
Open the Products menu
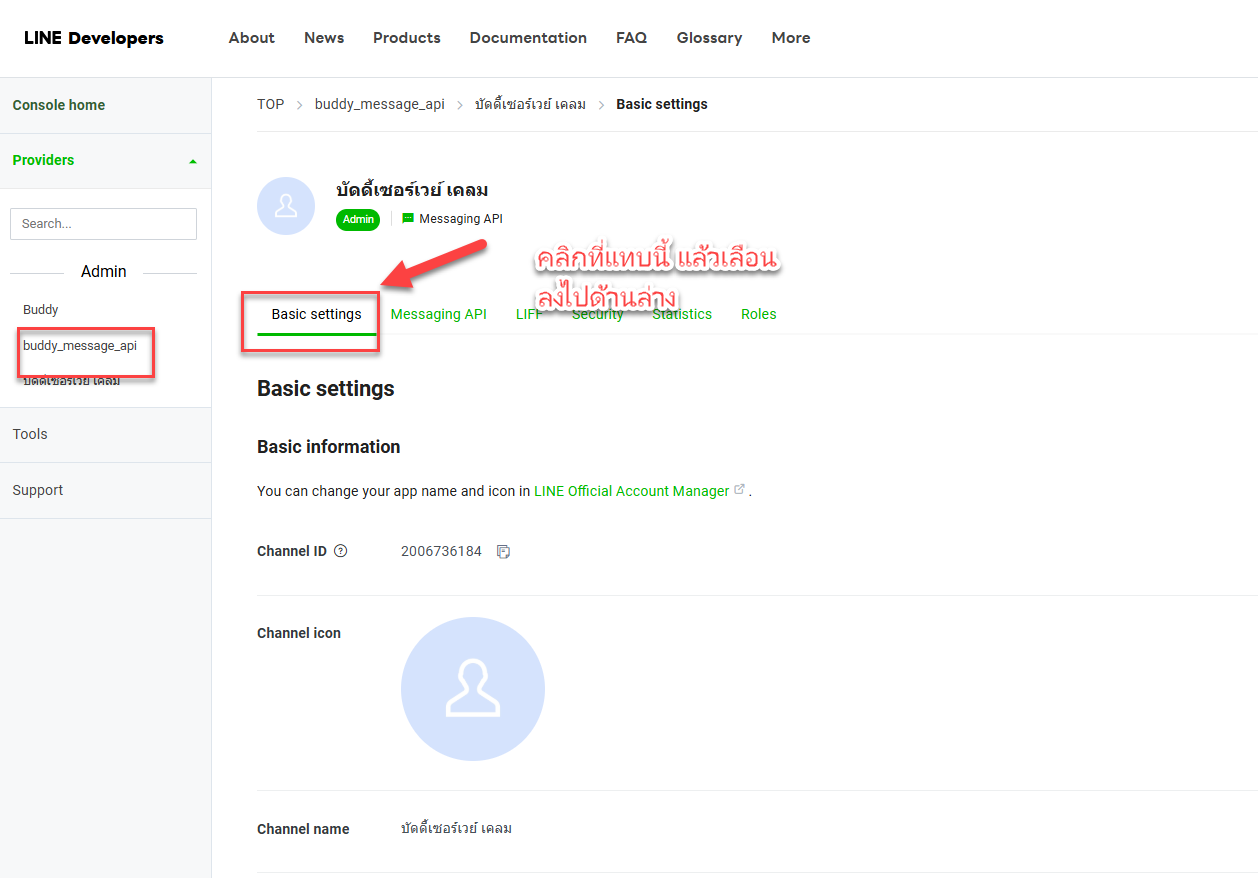406,38
